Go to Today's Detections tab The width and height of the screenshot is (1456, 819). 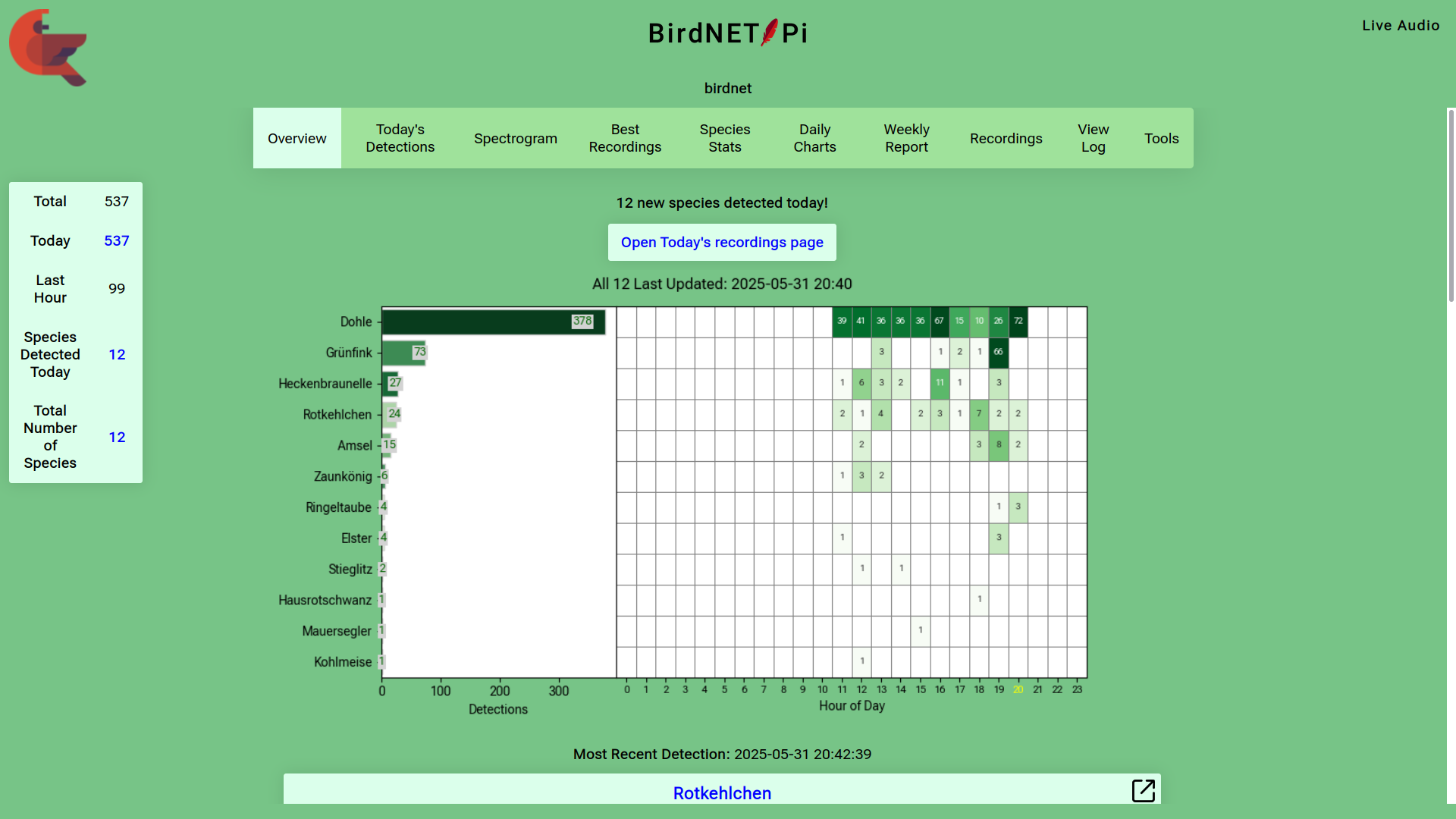point(400,138)
